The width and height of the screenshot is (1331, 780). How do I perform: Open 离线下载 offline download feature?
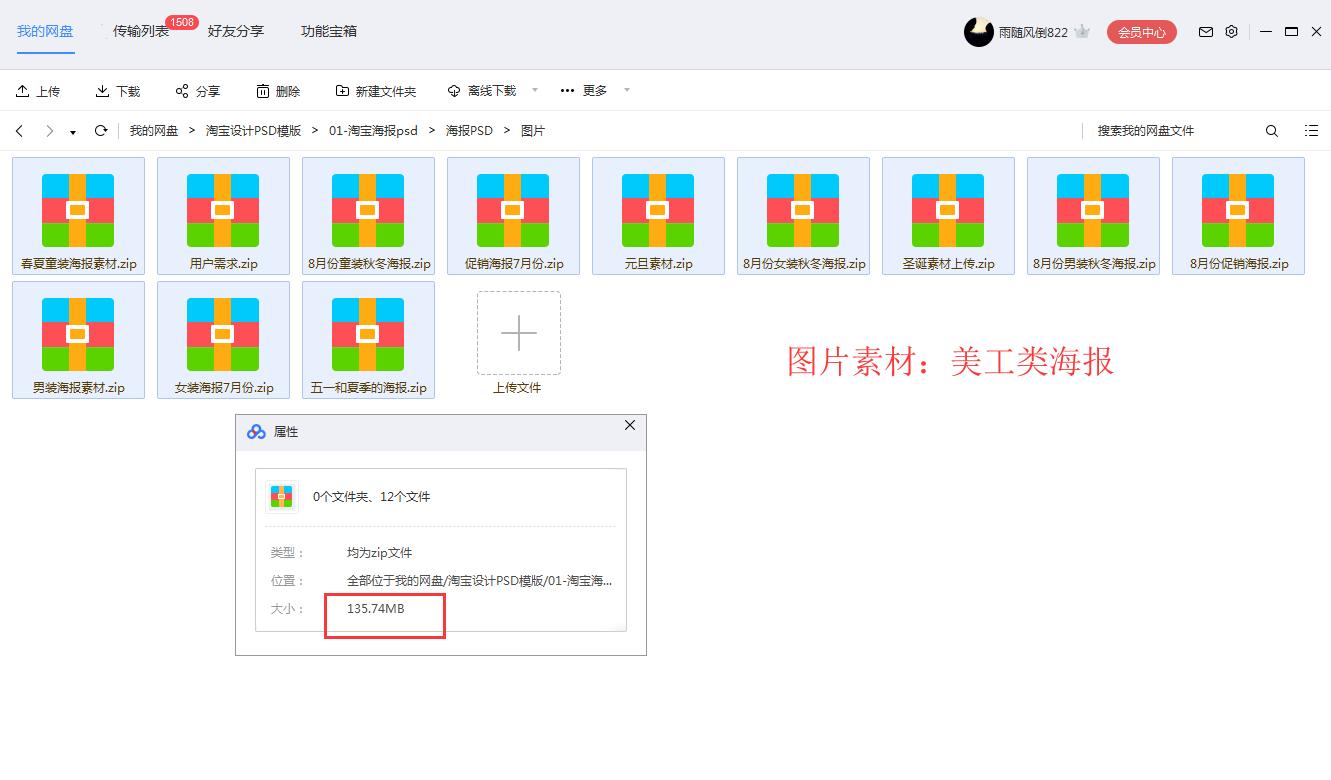[452, 89]
